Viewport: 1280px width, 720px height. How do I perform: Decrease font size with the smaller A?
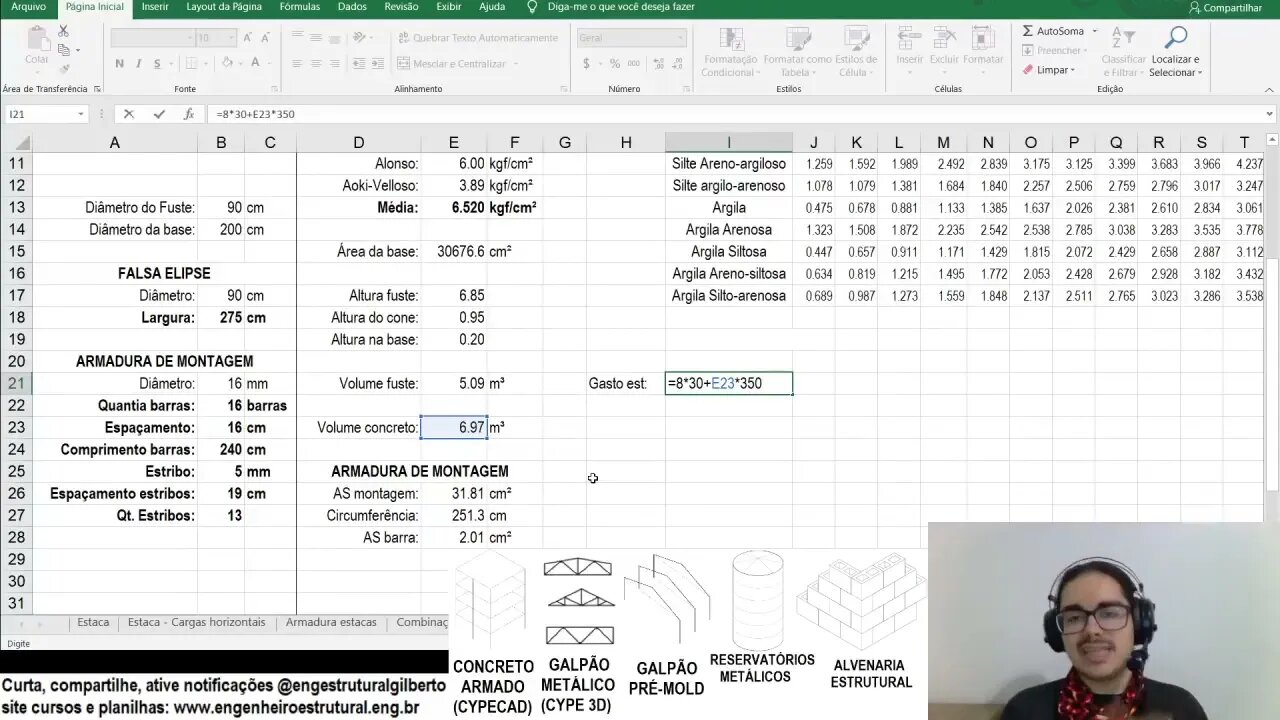coord(265,38)
